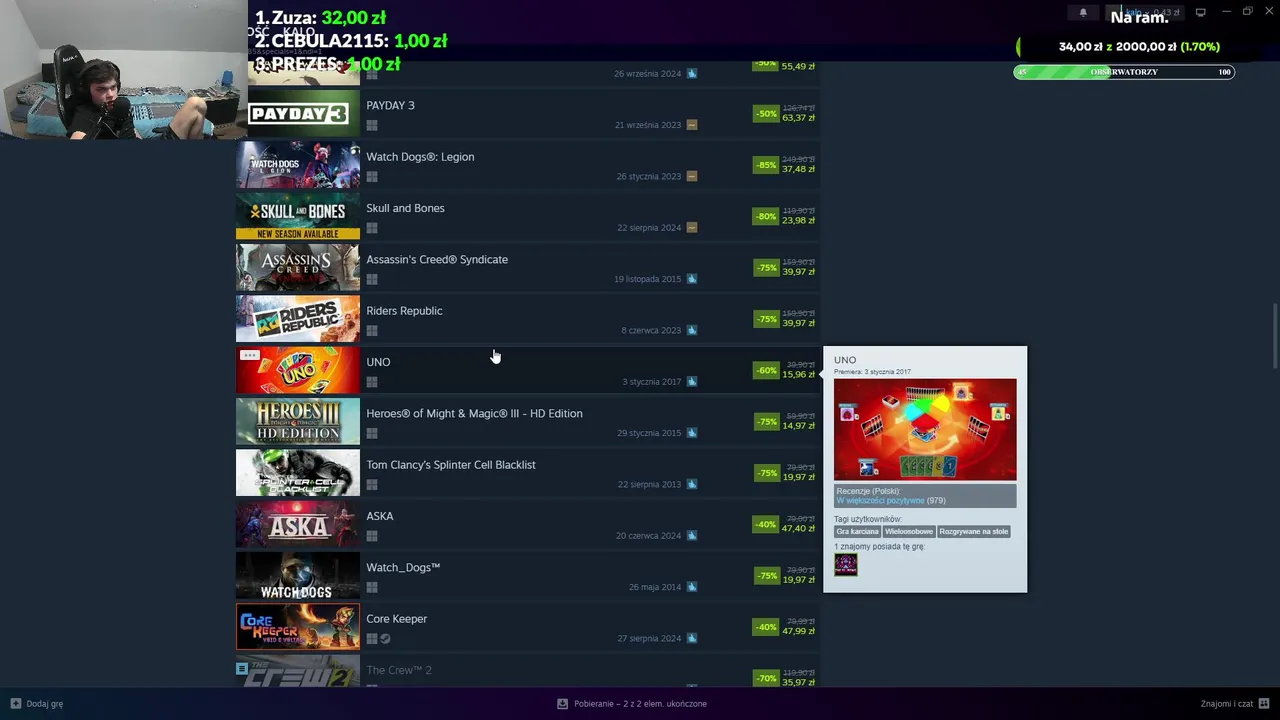Click thumbs-up review icon in Core Keeper row
The image size is (1280, 720).
692,638
